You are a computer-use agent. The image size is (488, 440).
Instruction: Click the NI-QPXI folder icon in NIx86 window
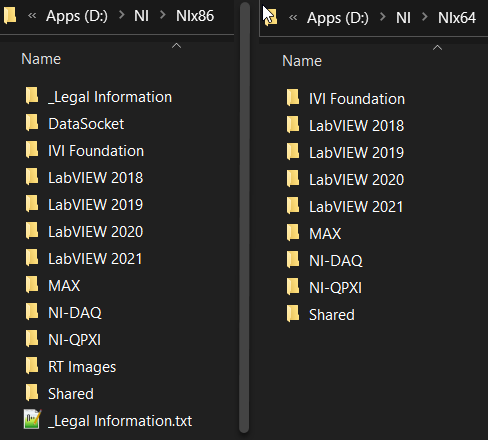pyautogui.click(x=32, y=339)
